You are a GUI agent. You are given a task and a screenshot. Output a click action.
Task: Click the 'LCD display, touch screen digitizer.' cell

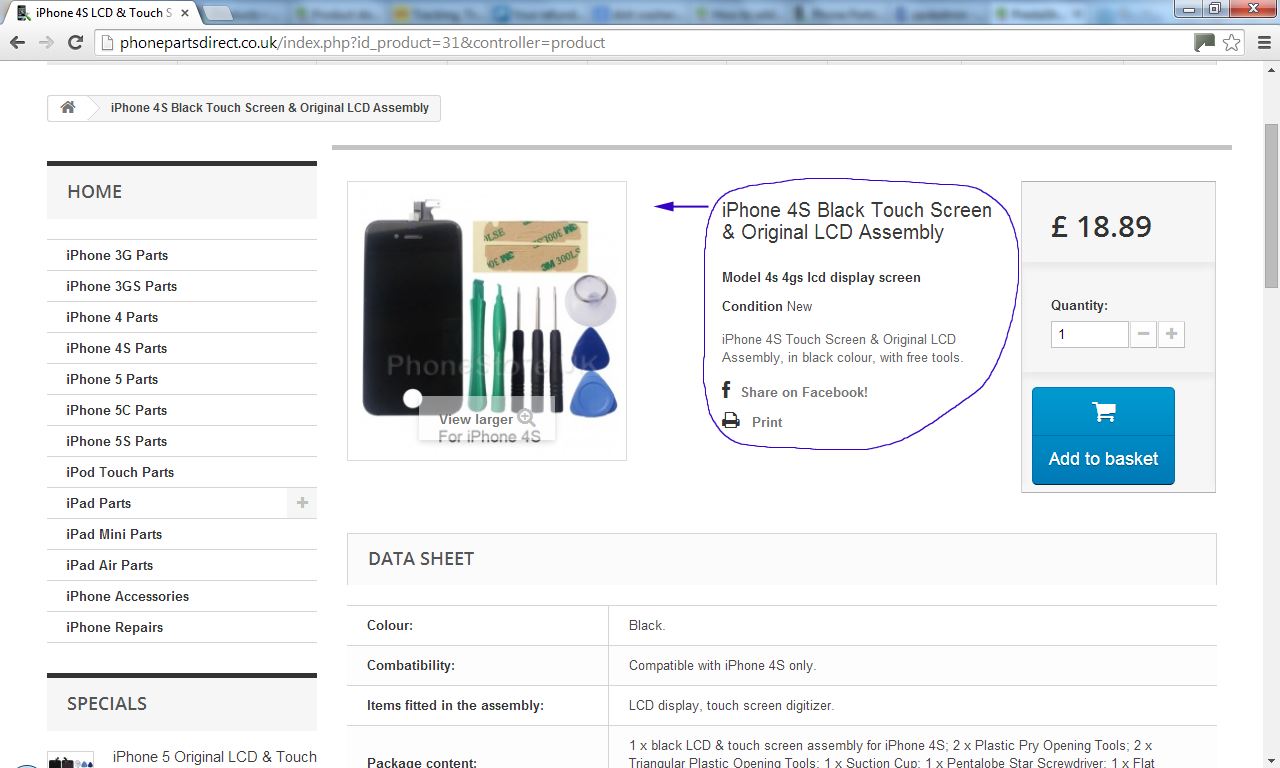click(731, 705)
